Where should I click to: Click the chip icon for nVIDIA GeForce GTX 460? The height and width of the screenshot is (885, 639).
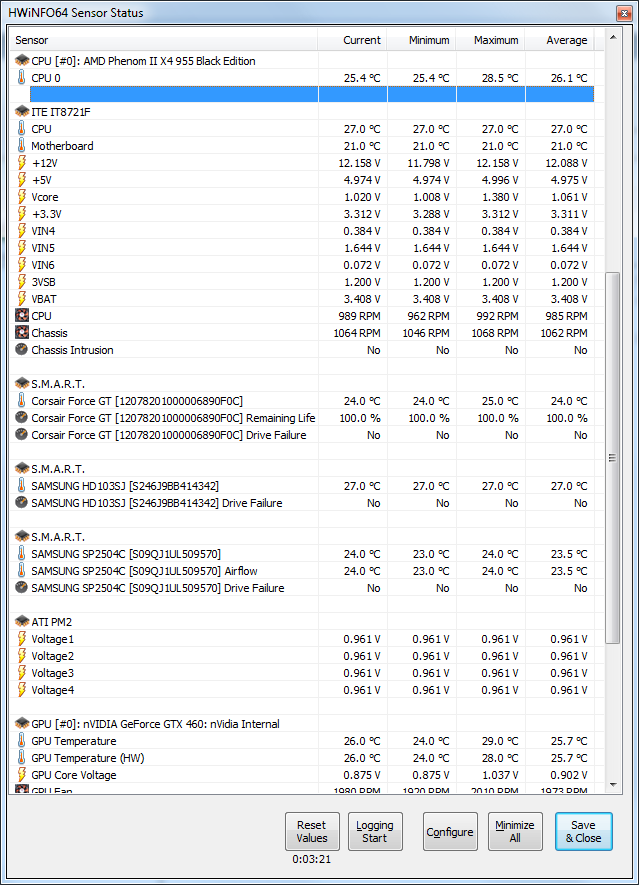click(x=22, y=723)
